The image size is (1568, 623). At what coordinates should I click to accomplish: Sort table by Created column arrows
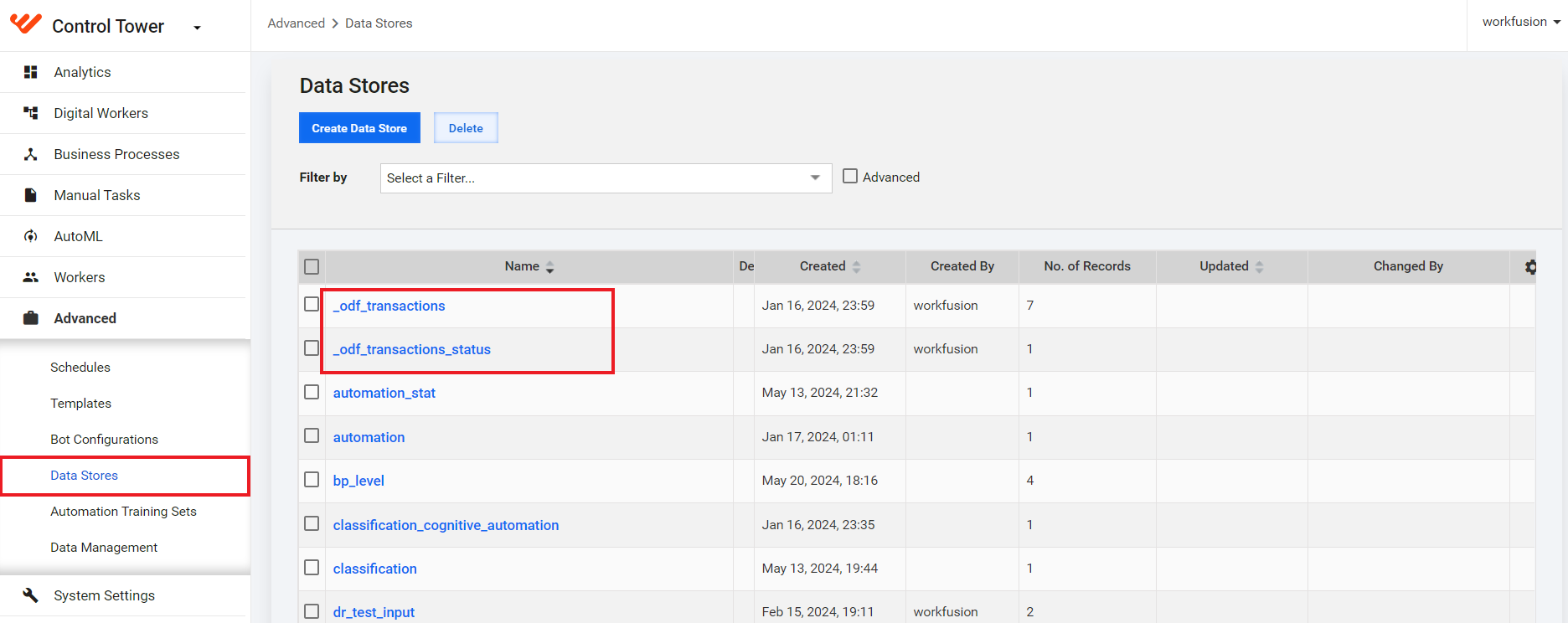(856, 267)
